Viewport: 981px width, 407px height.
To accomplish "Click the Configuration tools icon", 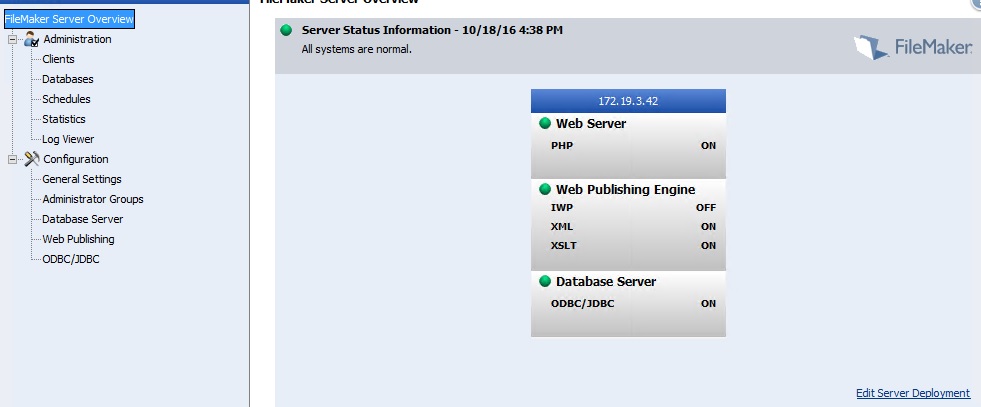I will point(31,159).
